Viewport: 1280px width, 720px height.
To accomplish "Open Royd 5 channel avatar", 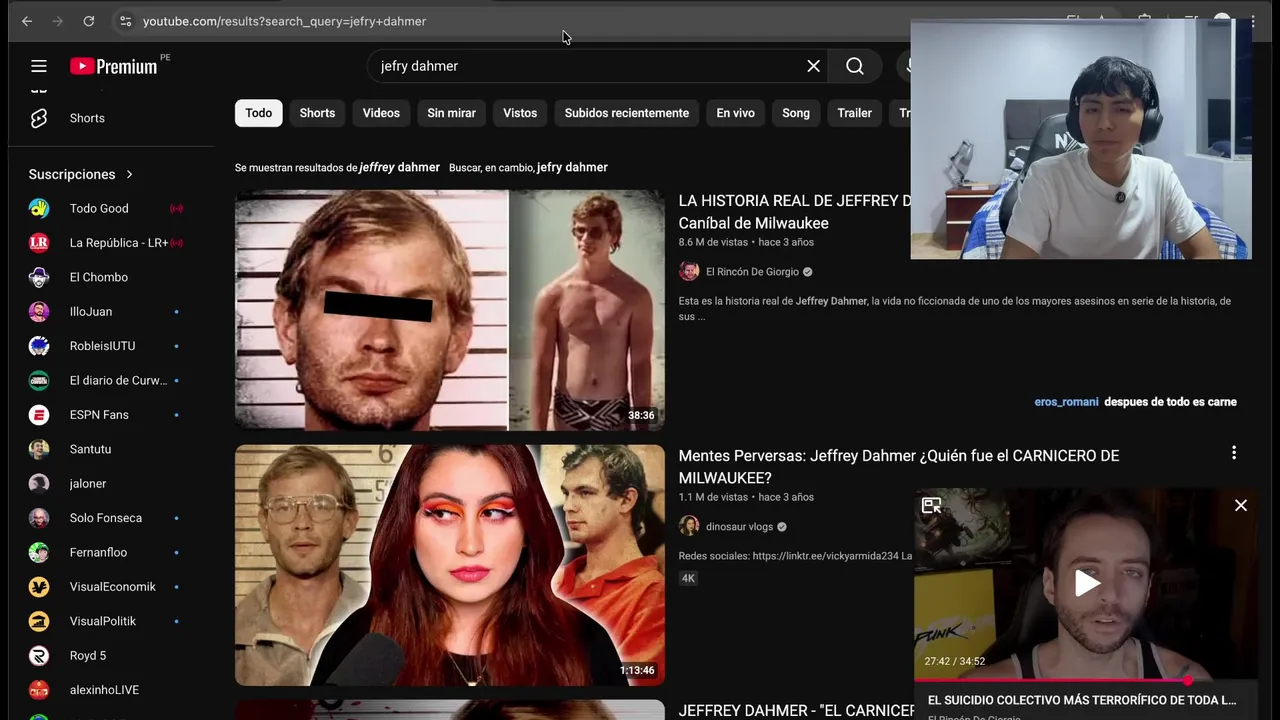I will pos(39,656).
